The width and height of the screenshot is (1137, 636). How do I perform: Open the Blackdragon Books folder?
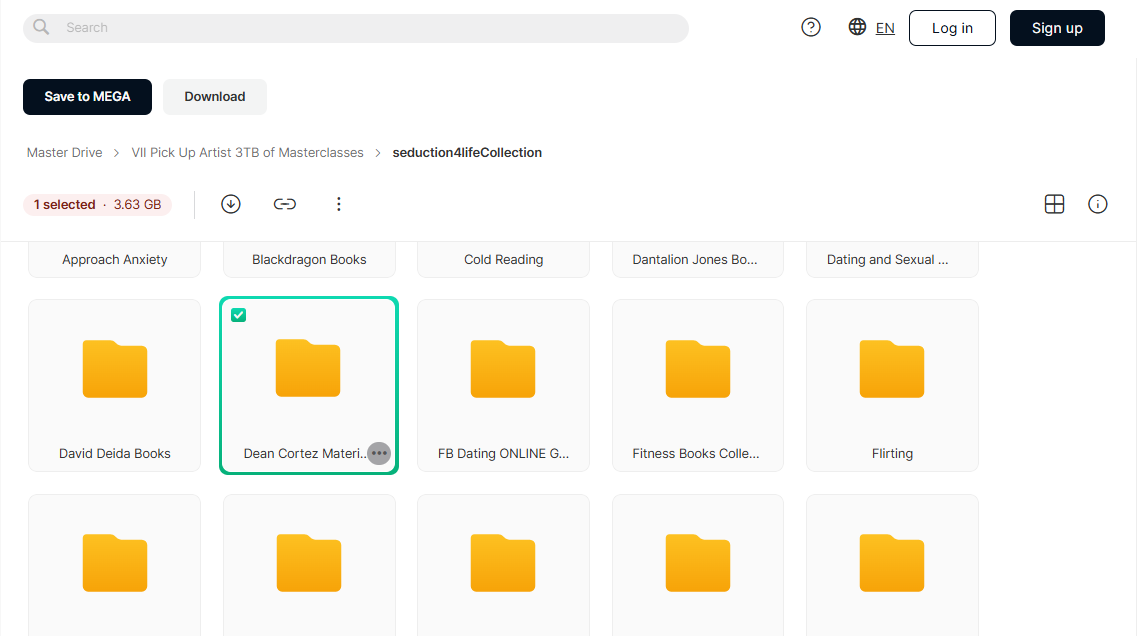point(310,260)
